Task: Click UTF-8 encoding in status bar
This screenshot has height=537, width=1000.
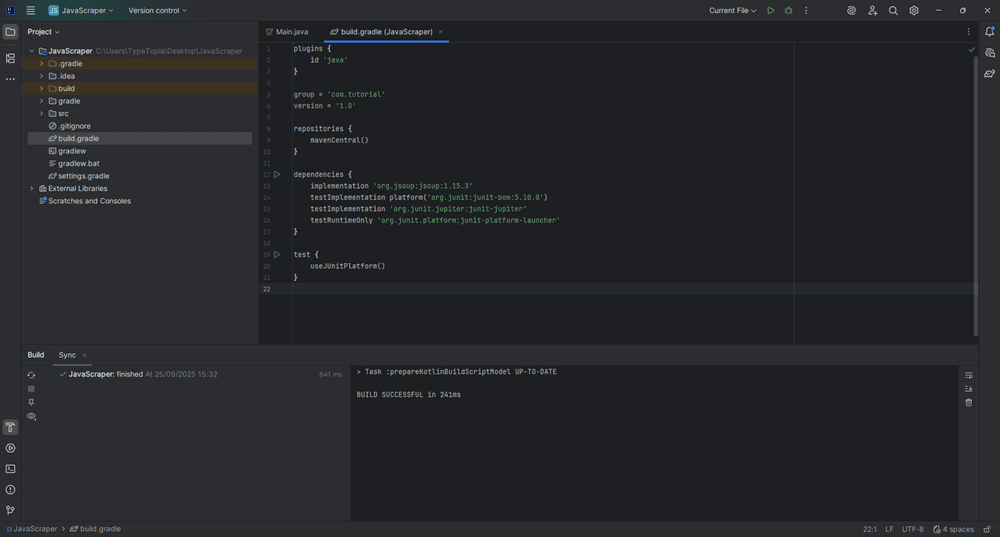Action: pyautogui.click(x=912, y=529)
